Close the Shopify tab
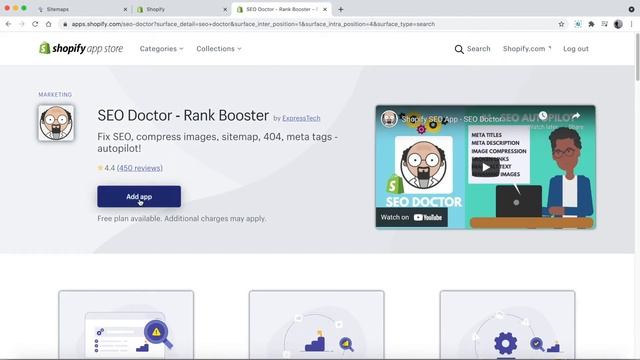 click(225, 9)
